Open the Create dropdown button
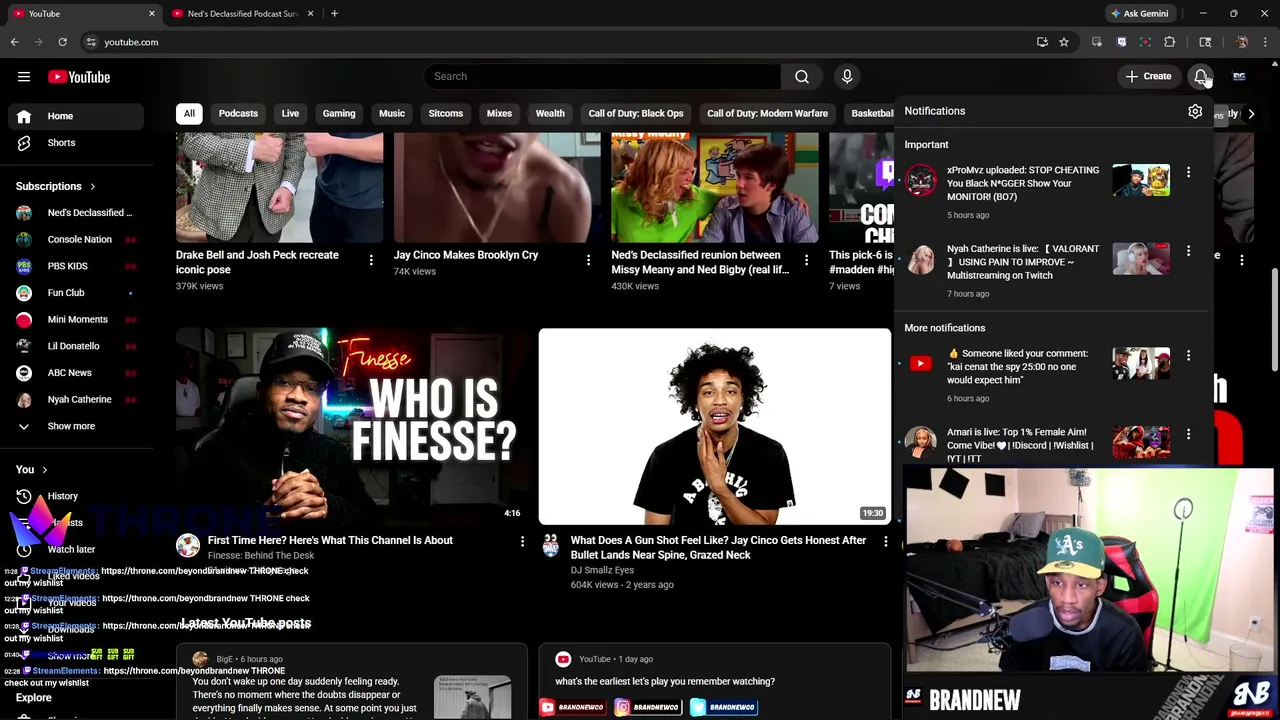 point(1148,76)
